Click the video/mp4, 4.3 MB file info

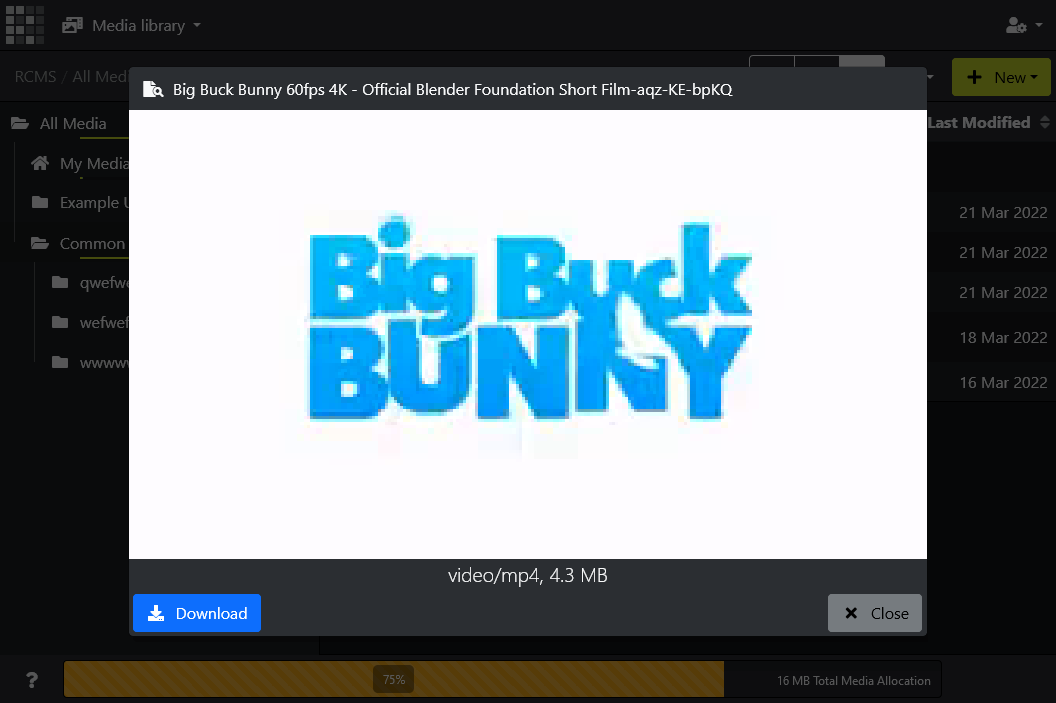click(528, 576)
